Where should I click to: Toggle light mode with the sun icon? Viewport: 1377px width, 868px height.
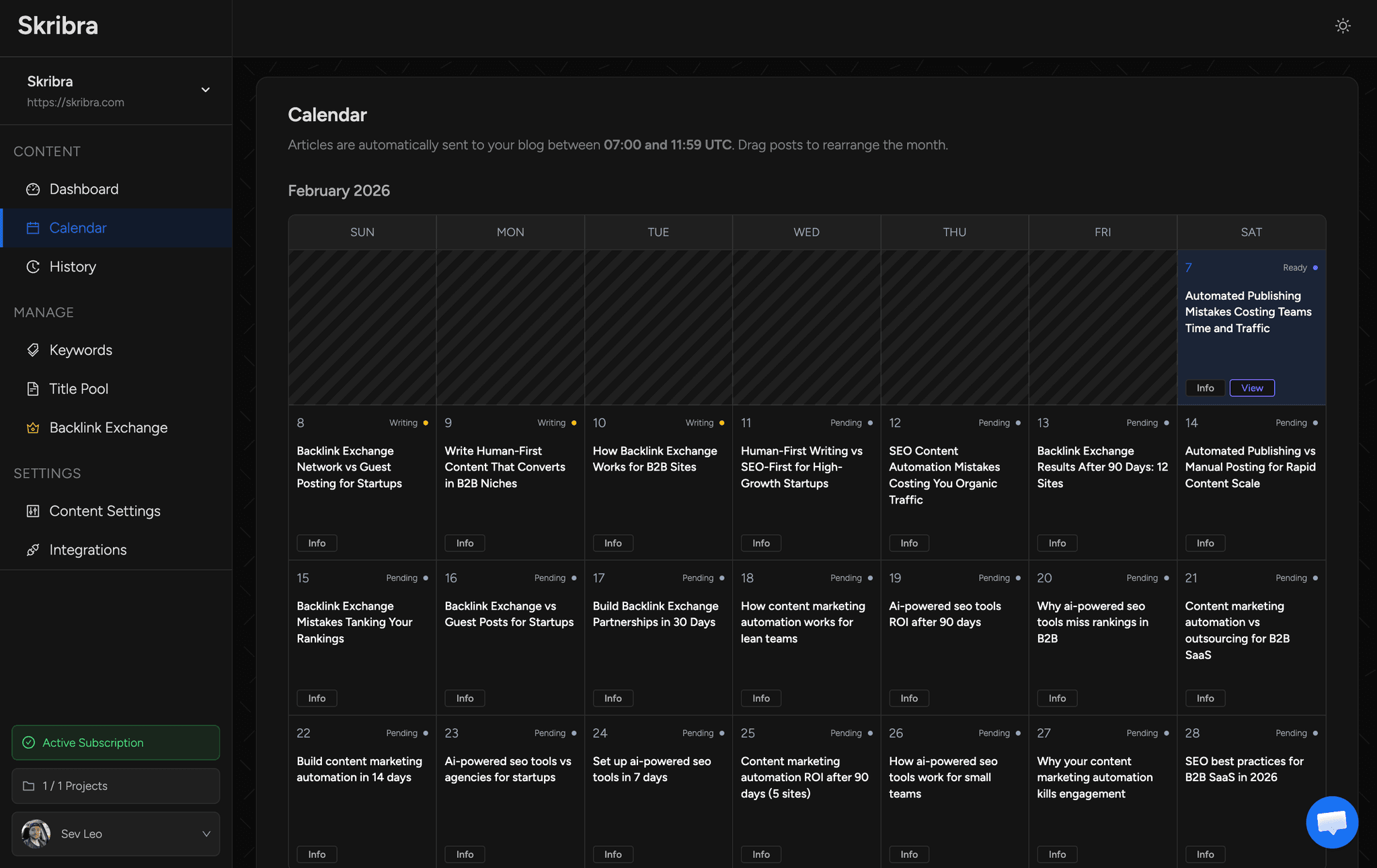click(1342, 25)
